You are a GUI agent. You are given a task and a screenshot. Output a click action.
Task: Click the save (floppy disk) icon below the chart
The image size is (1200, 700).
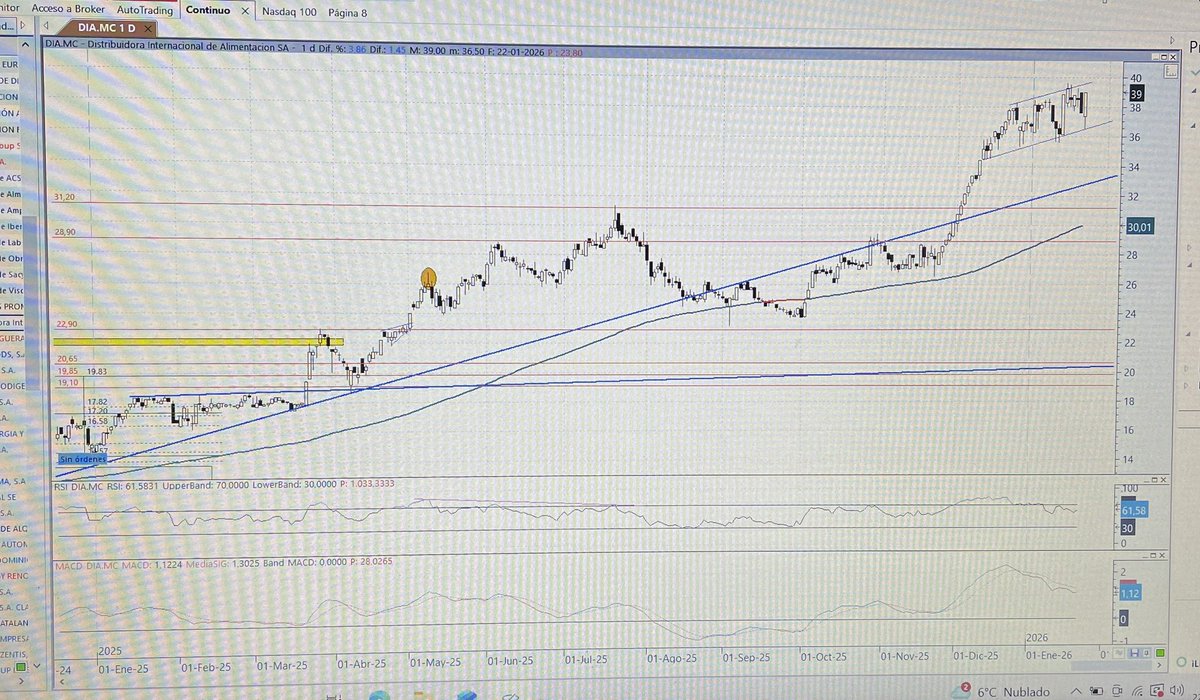pyautogui.click(x=1134, y=653)
